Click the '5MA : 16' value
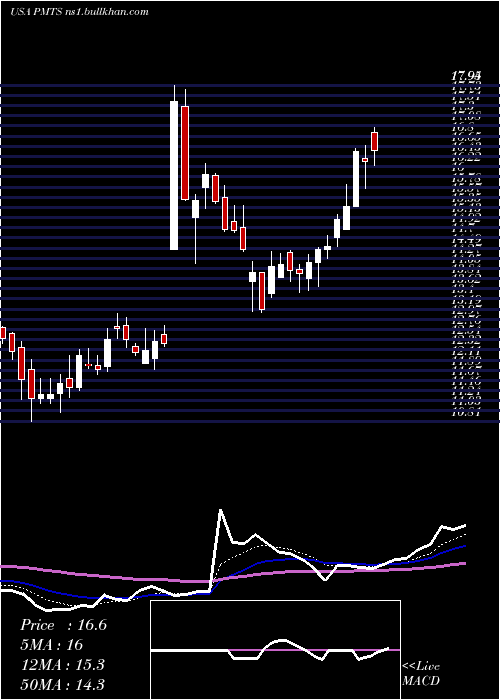Viewport: 500px width, 700px height. coord(52,645)
